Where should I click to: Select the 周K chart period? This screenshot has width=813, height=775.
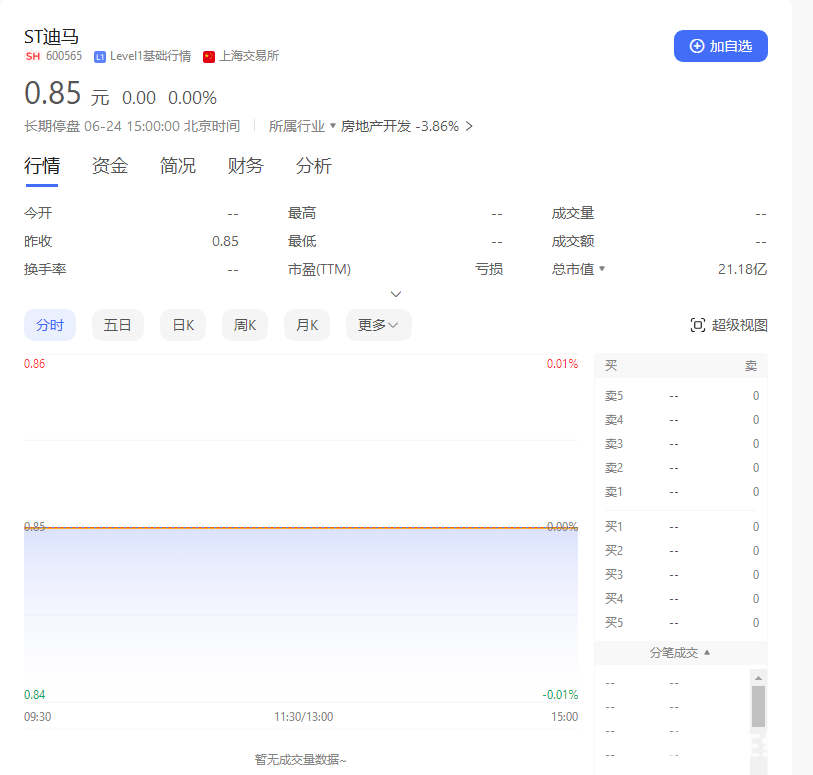[x=245, y=325]
